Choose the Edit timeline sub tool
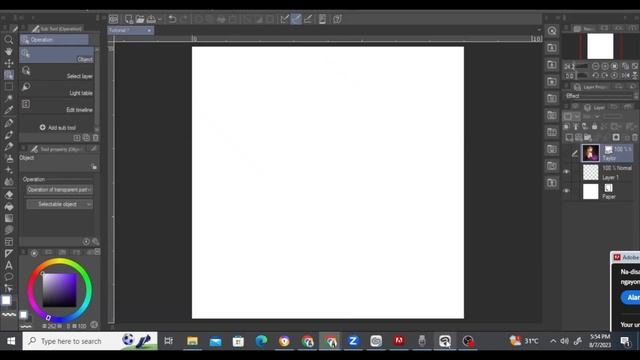 [x=57, y=105]
